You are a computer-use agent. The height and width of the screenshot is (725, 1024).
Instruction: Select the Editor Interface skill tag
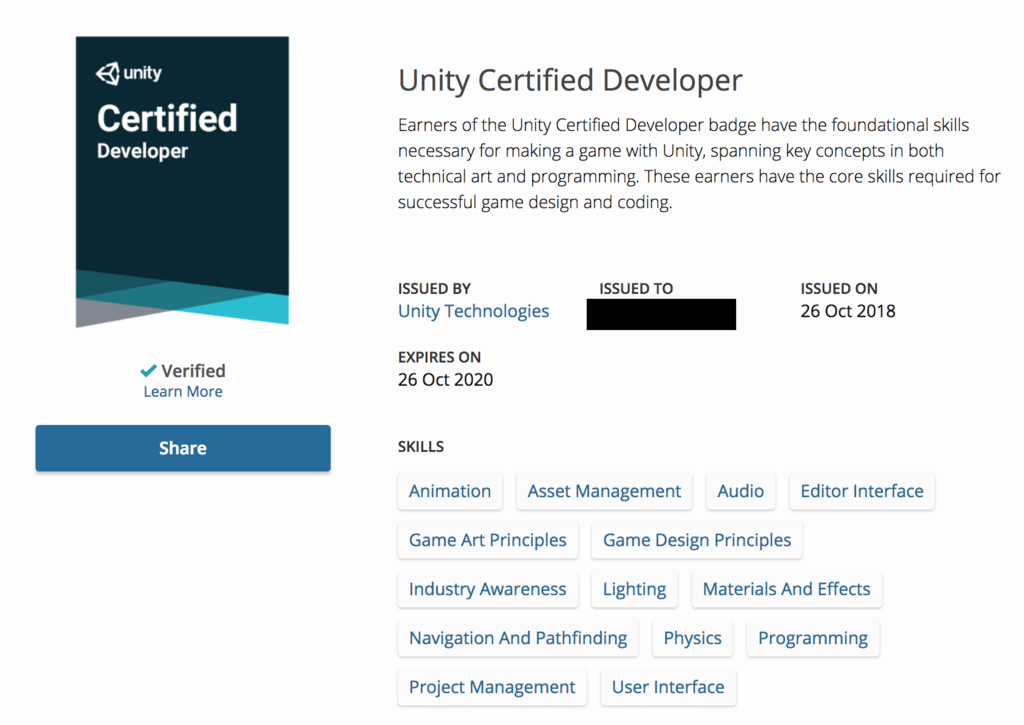(862, 491)
